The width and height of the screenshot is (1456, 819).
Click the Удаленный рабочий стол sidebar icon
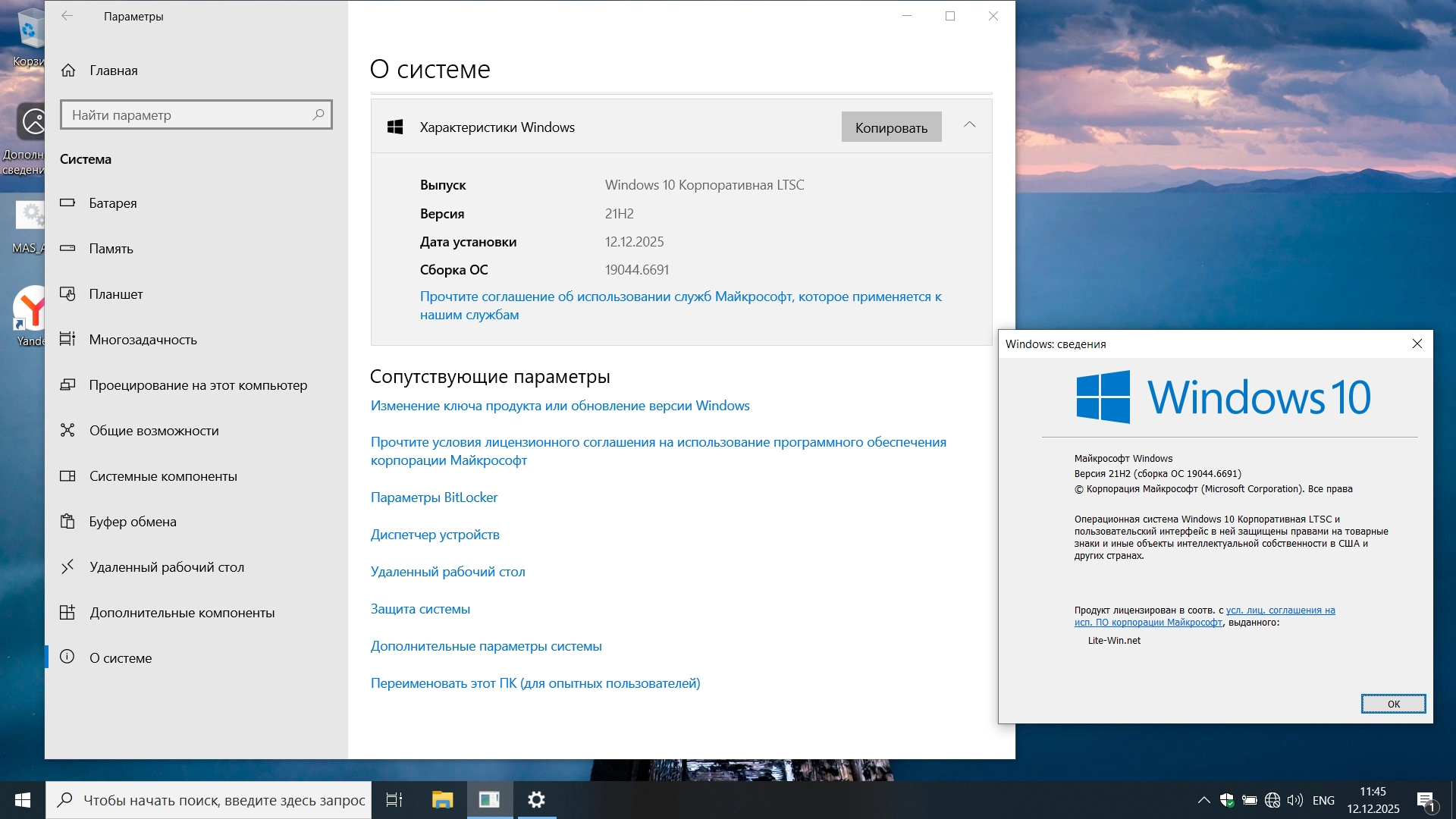pos(67,566)
